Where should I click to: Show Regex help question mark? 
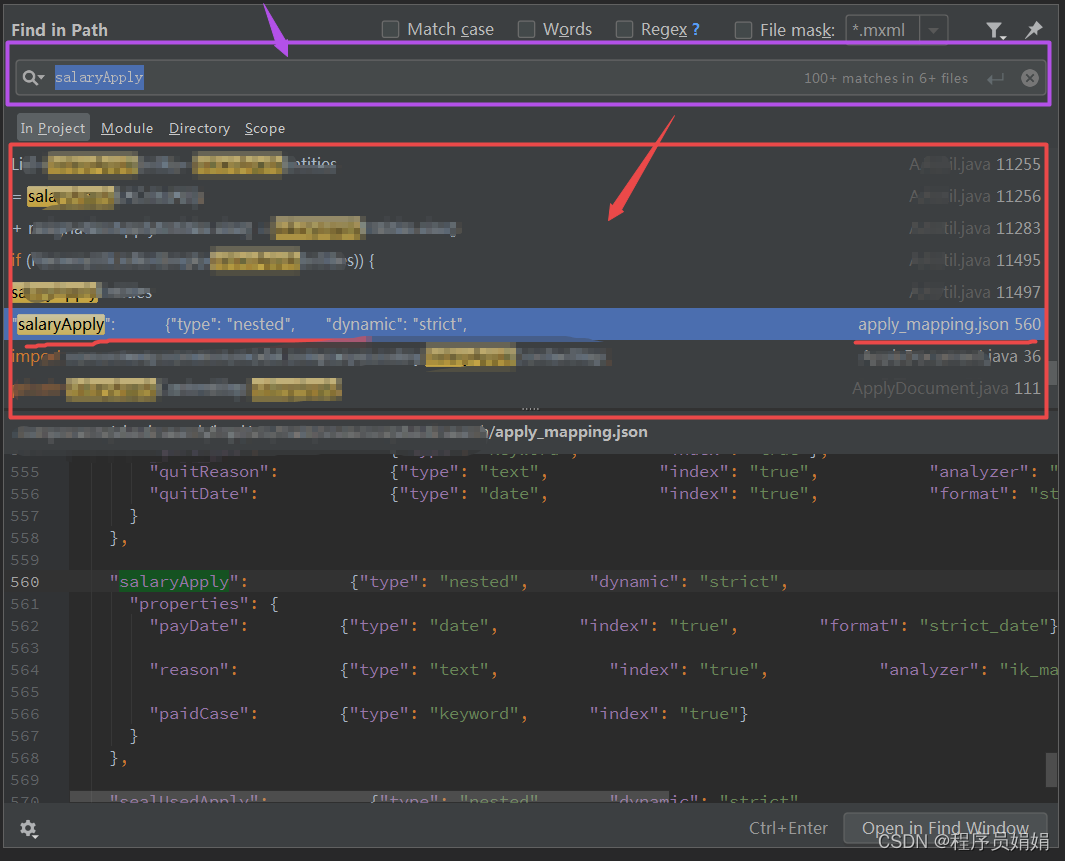696,29
